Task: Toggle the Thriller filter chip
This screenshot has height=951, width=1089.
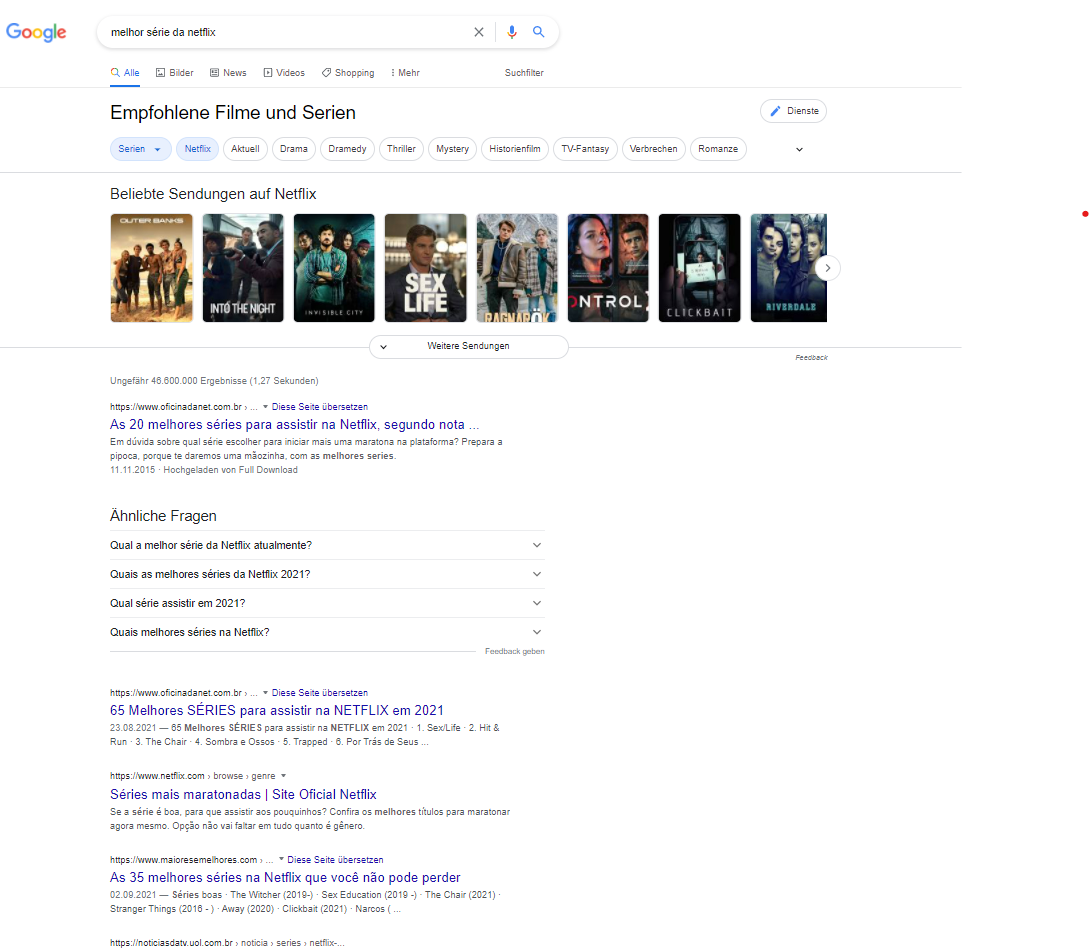Action: [x=401, y=149]
